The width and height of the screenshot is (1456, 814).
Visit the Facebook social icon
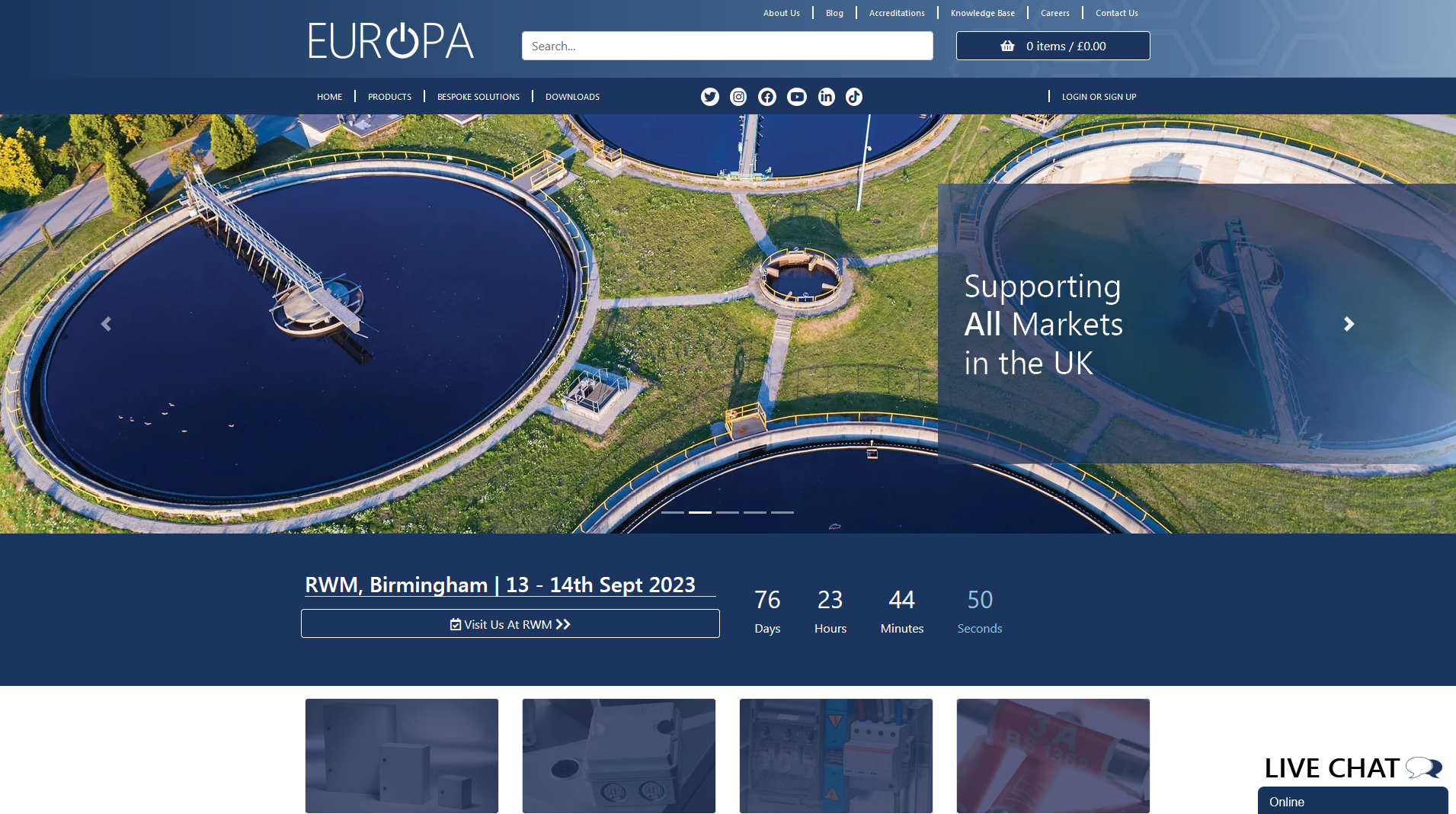click(767, 97)
